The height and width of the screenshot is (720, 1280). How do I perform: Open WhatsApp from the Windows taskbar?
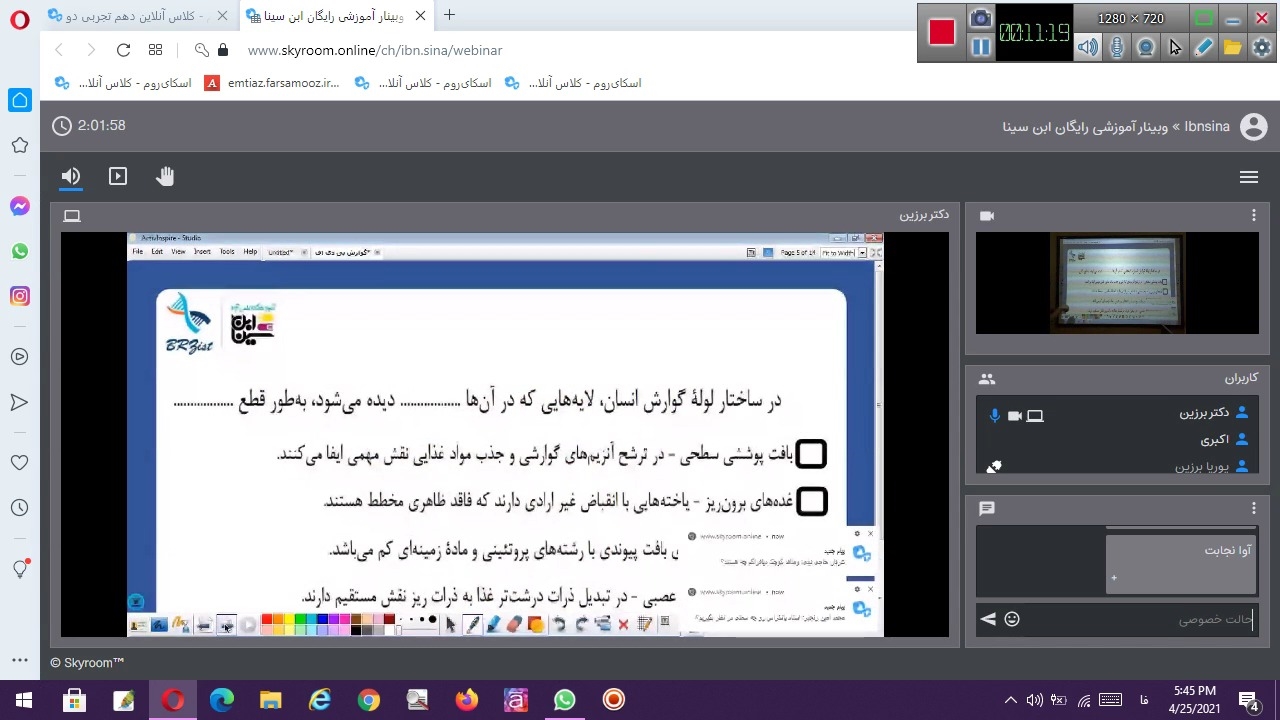click(565, 700)
